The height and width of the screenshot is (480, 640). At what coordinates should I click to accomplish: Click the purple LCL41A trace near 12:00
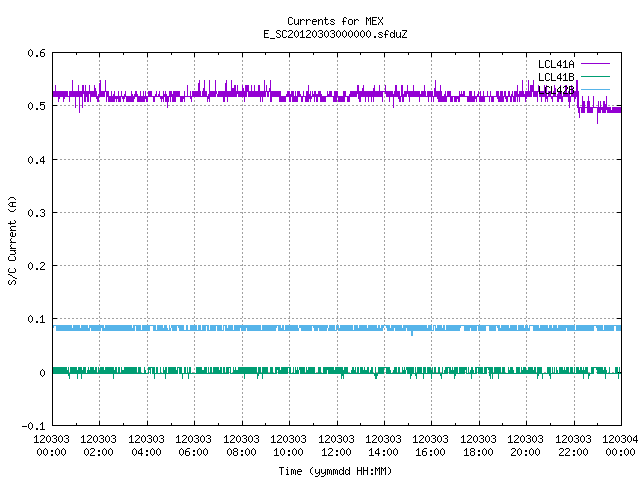point(337,97)
